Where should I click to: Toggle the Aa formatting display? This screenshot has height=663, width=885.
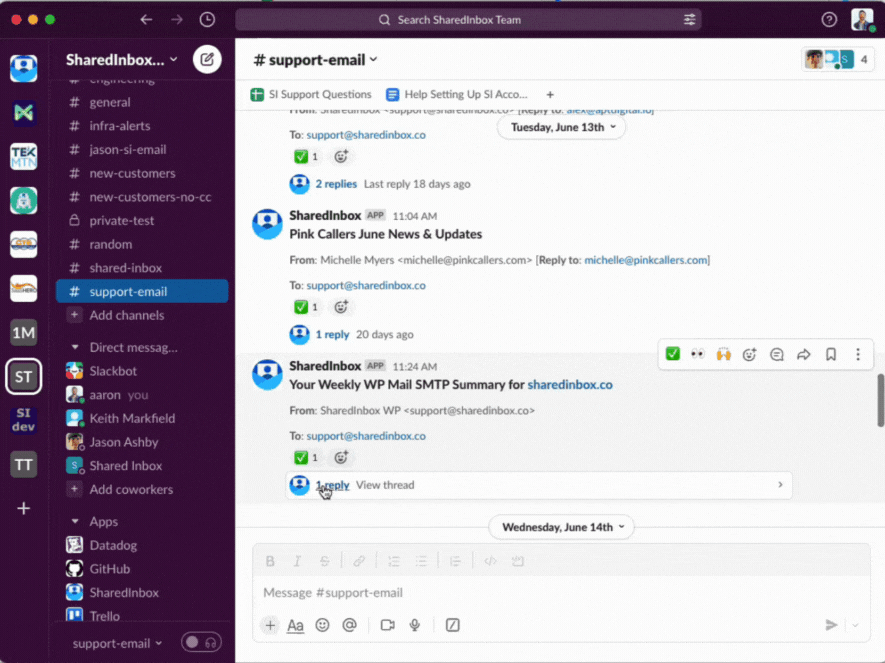point(295,625)
